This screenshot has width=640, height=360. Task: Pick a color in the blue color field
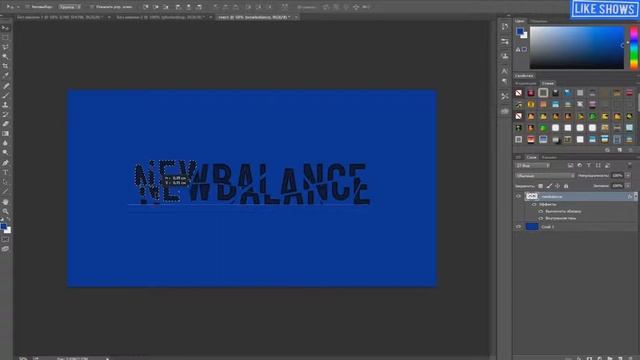(577, 48)
